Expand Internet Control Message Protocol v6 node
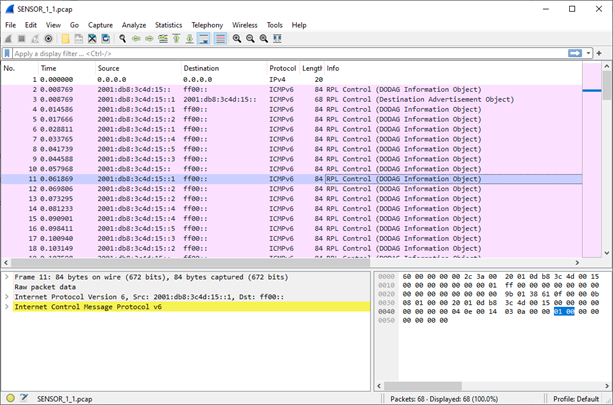The width and height of the screenshot is (613, 405). click(7, 307)
